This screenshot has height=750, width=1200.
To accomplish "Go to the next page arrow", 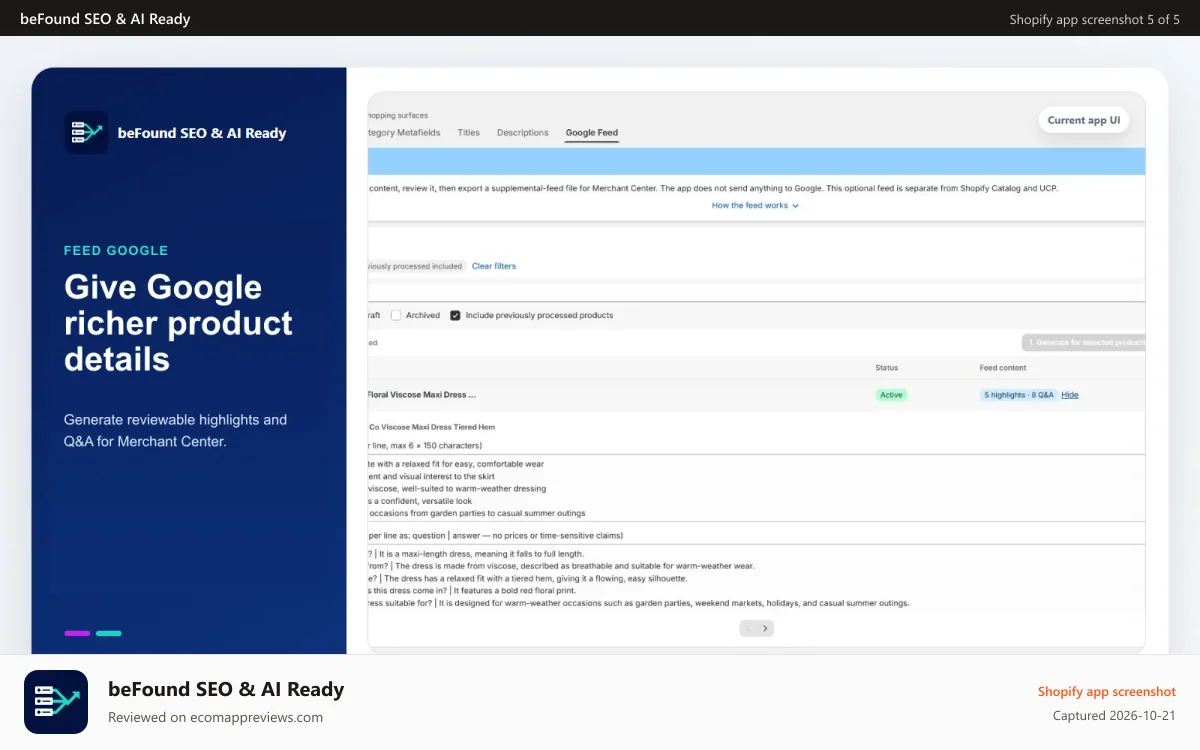I will (765, 629).
